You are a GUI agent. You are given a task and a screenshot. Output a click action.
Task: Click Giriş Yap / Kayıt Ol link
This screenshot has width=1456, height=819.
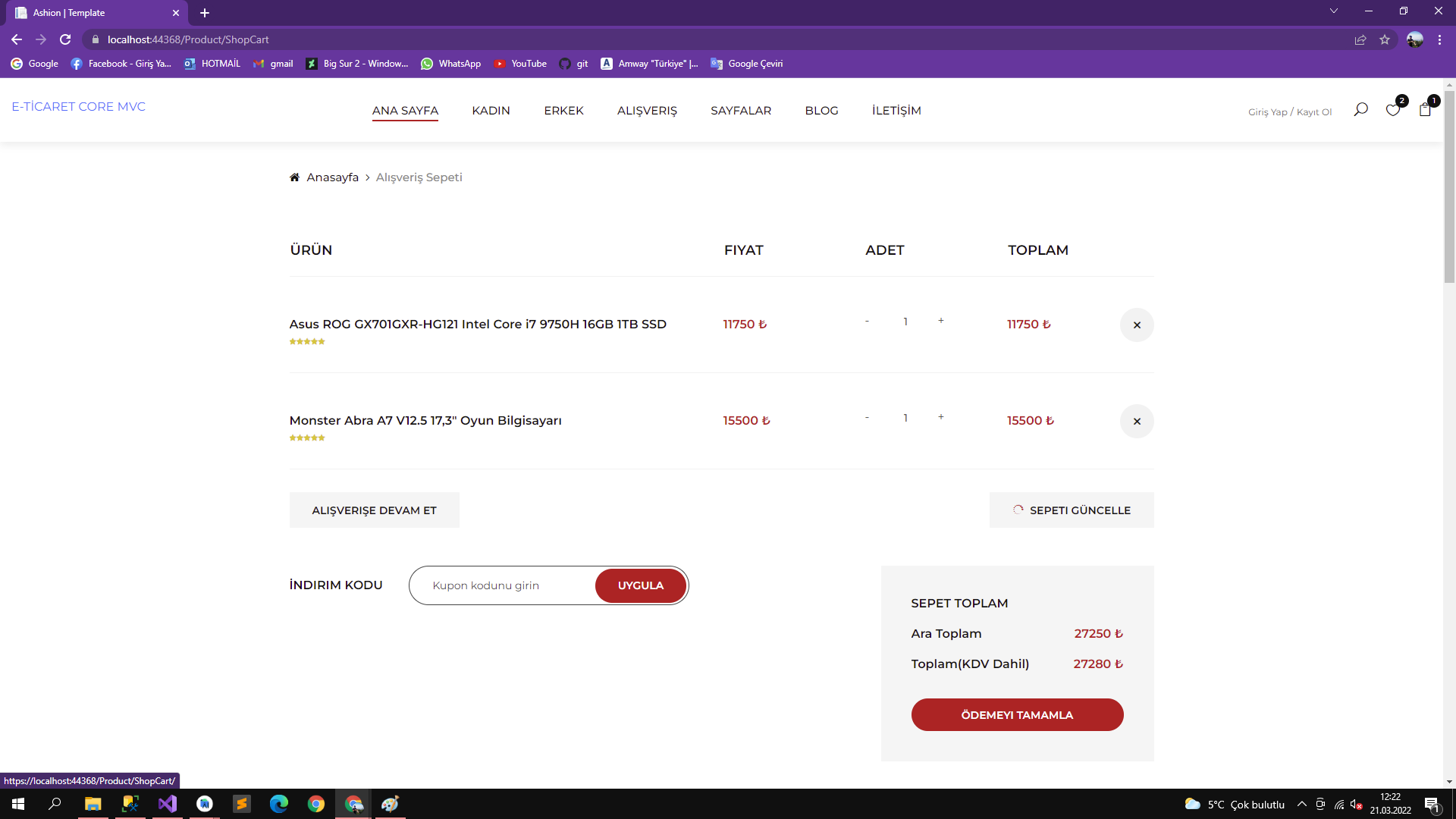[x=1290, y=112]
